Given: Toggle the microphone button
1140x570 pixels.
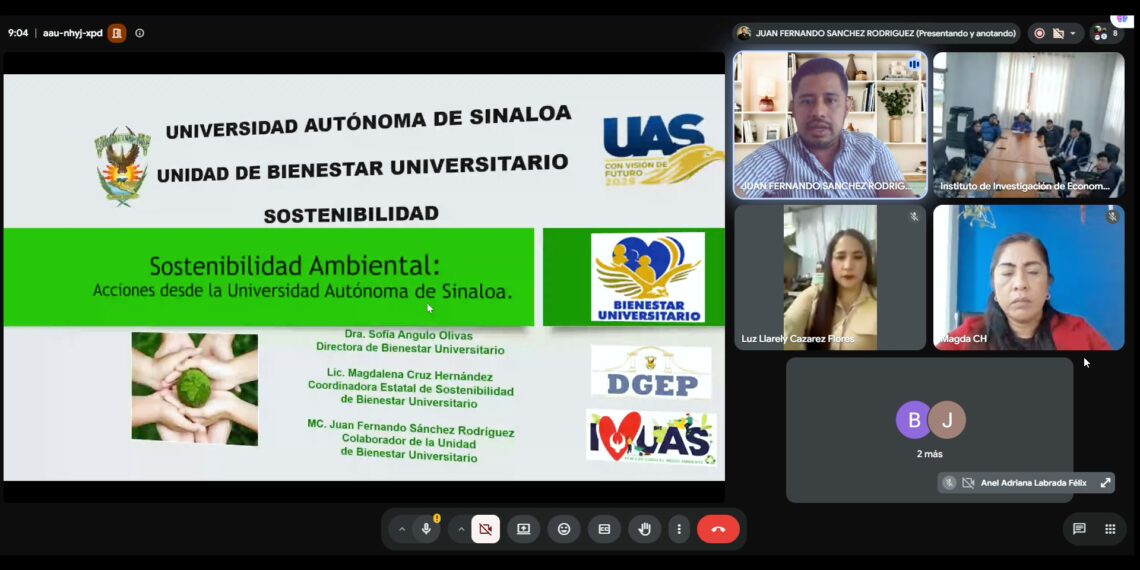Looking at the screenshot, I should click(x=427, y=529).
